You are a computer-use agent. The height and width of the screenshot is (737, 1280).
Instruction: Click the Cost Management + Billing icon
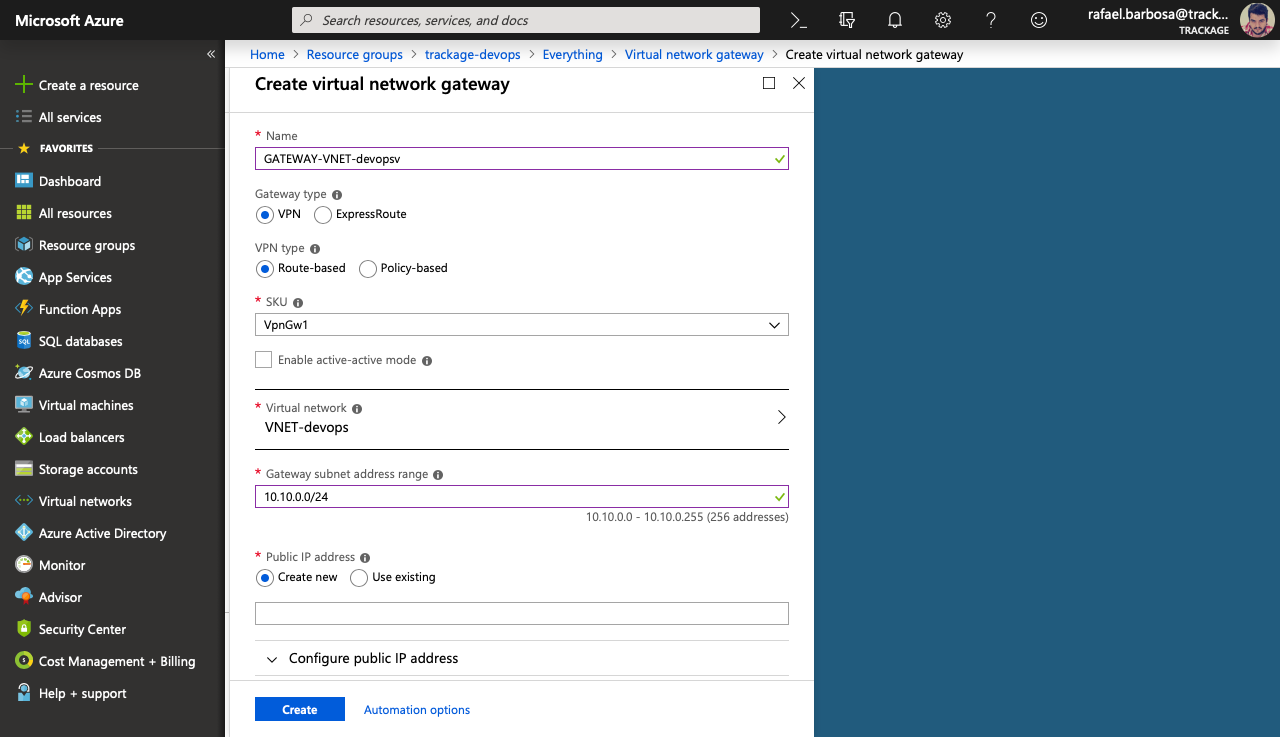point(24,661)
